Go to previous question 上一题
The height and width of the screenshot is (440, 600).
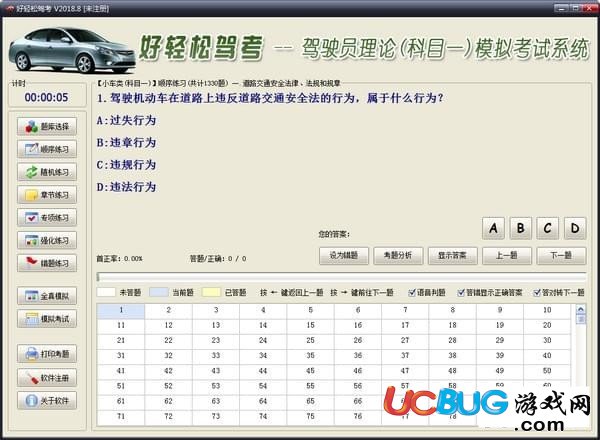click(507, 256)
